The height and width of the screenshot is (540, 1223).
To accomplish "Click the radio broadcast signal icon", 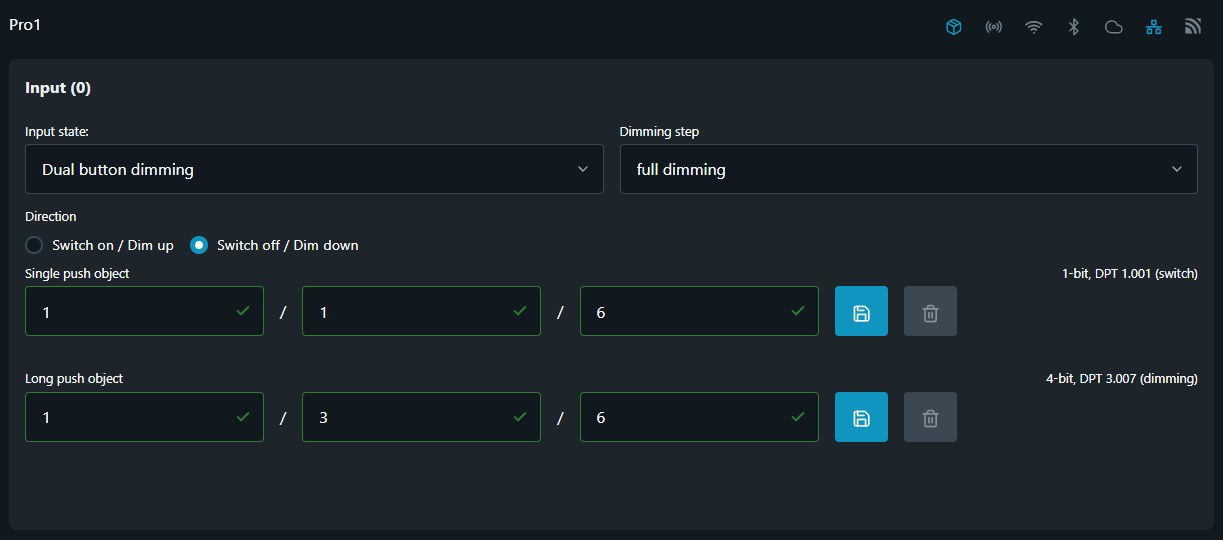I will click(993, 27).
